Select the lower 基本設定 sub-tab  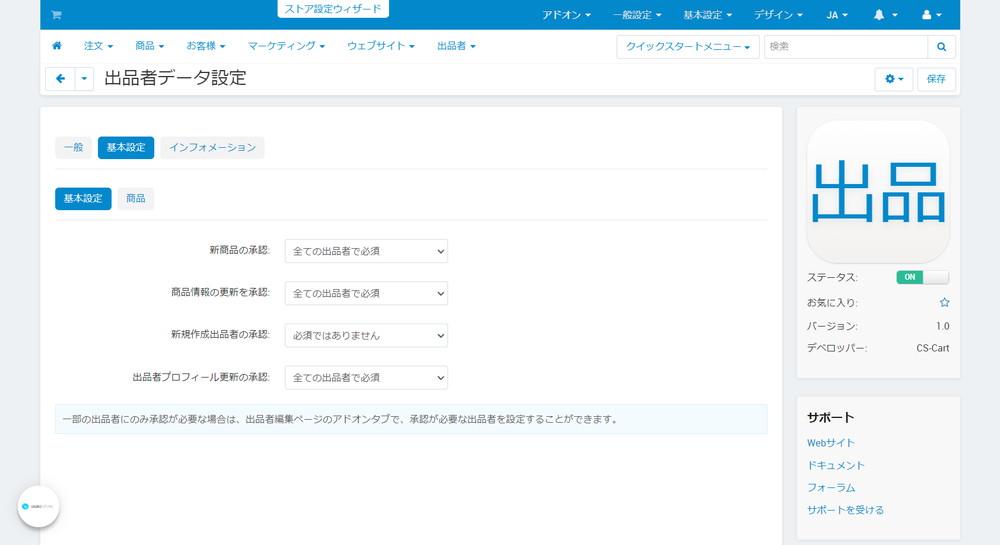(x=83, y=199)
